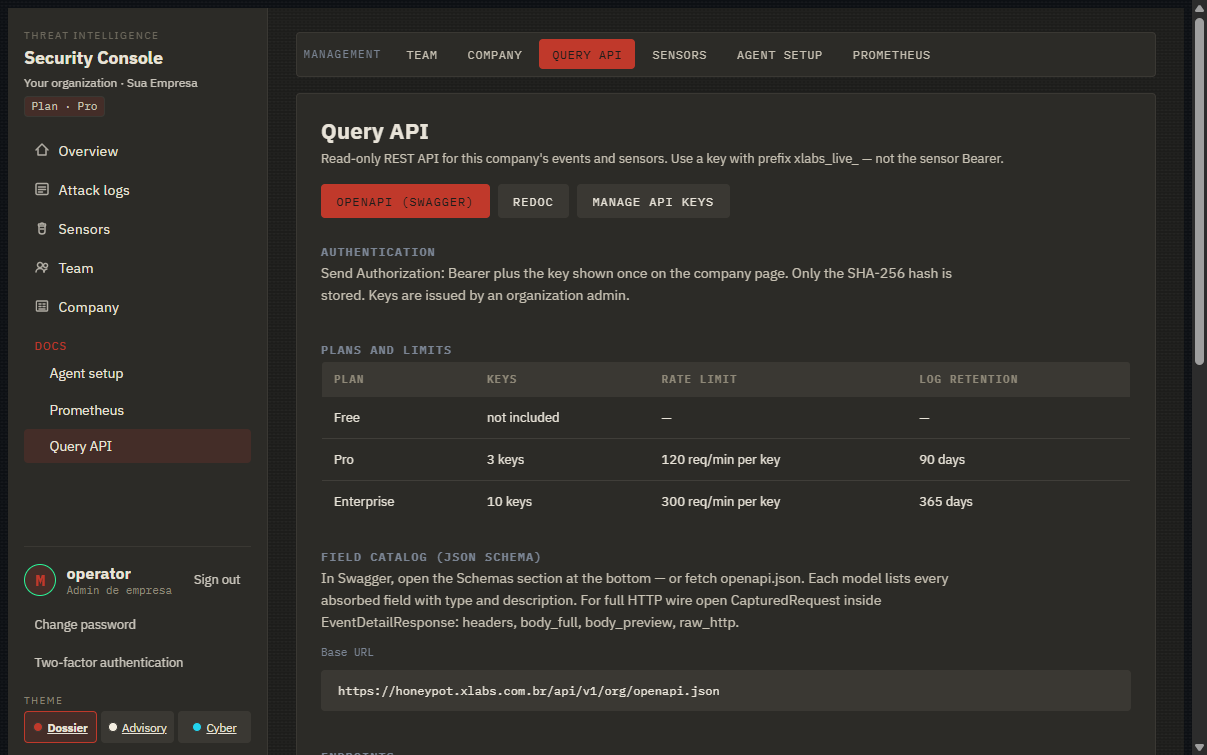Image resolution: width=1207 pixels, height=755 pixels.
Task: Click the page vertical scrollbar thumb
Action: 1198,190
